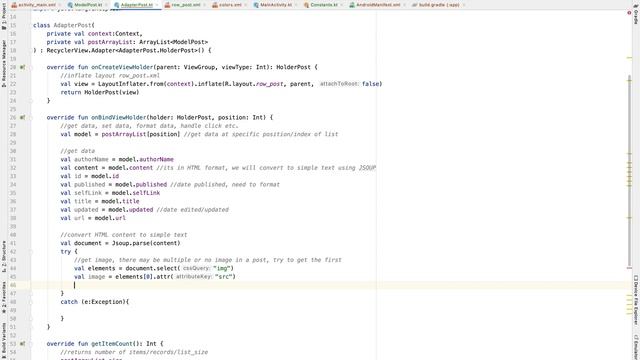Switch to AndroidManifest.xml tab
This screenshot has height=360, width=640.
[x=378, y=5]
